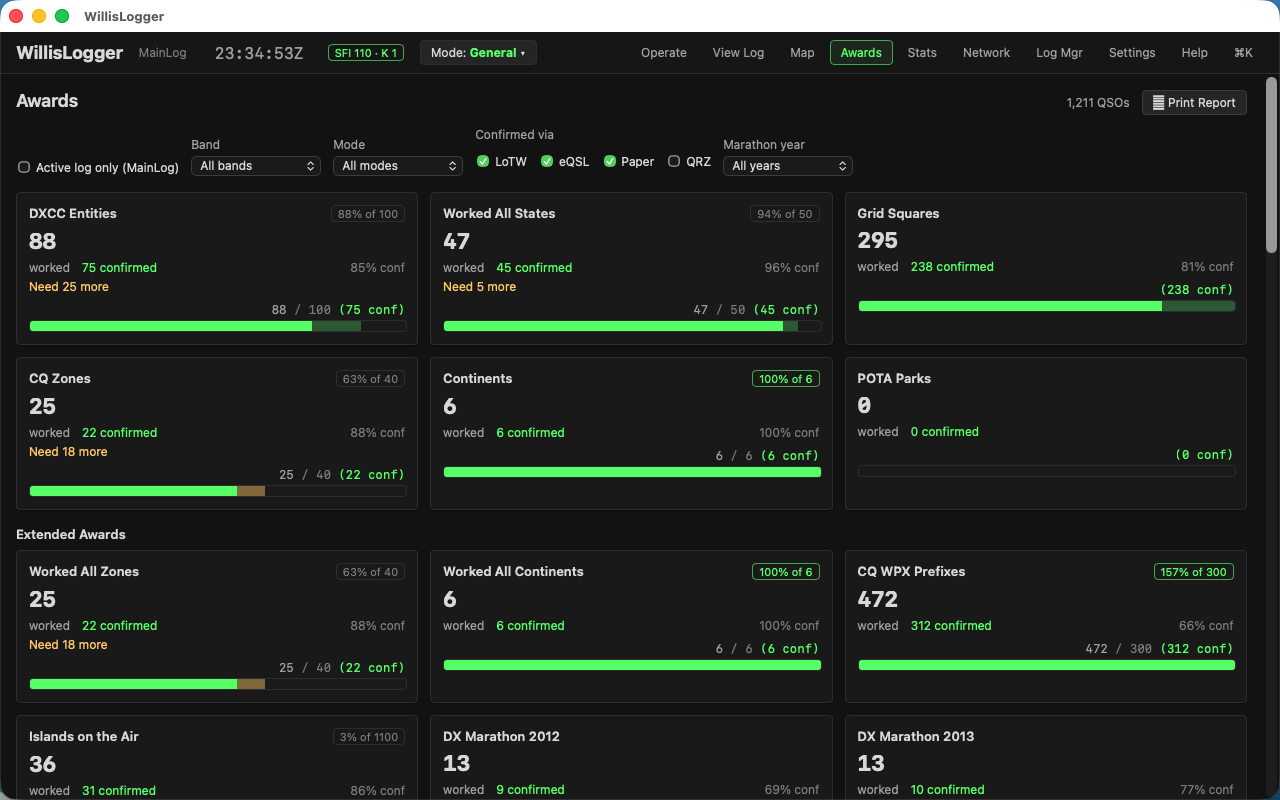Uncheck the eQSL confirmation checkbox
1280x800 pixels.
pos(547,161)
